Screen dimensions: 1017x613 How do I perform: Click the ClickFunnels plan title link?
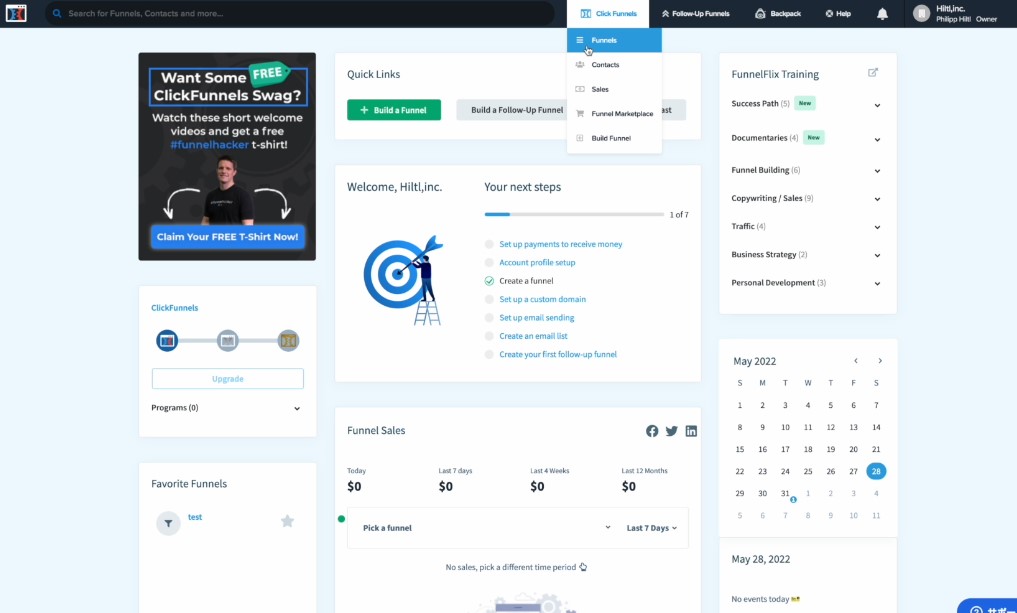[x=174, y=308]
